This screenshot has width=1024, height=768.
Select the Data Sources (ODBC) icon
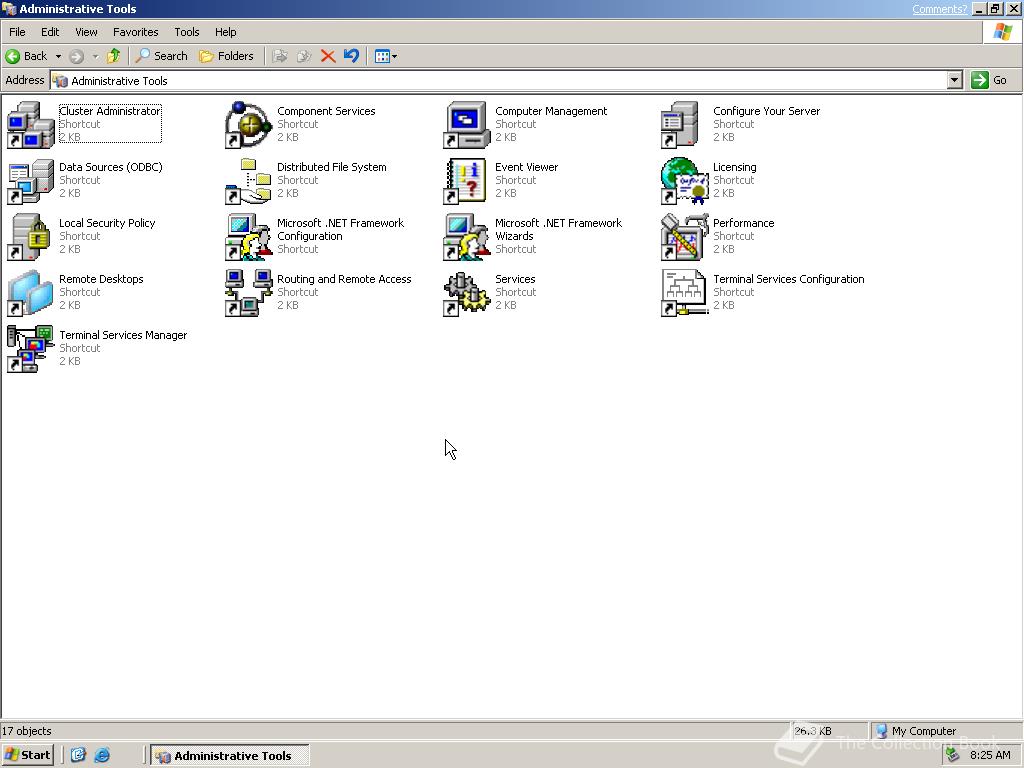(x=30, y=181)
